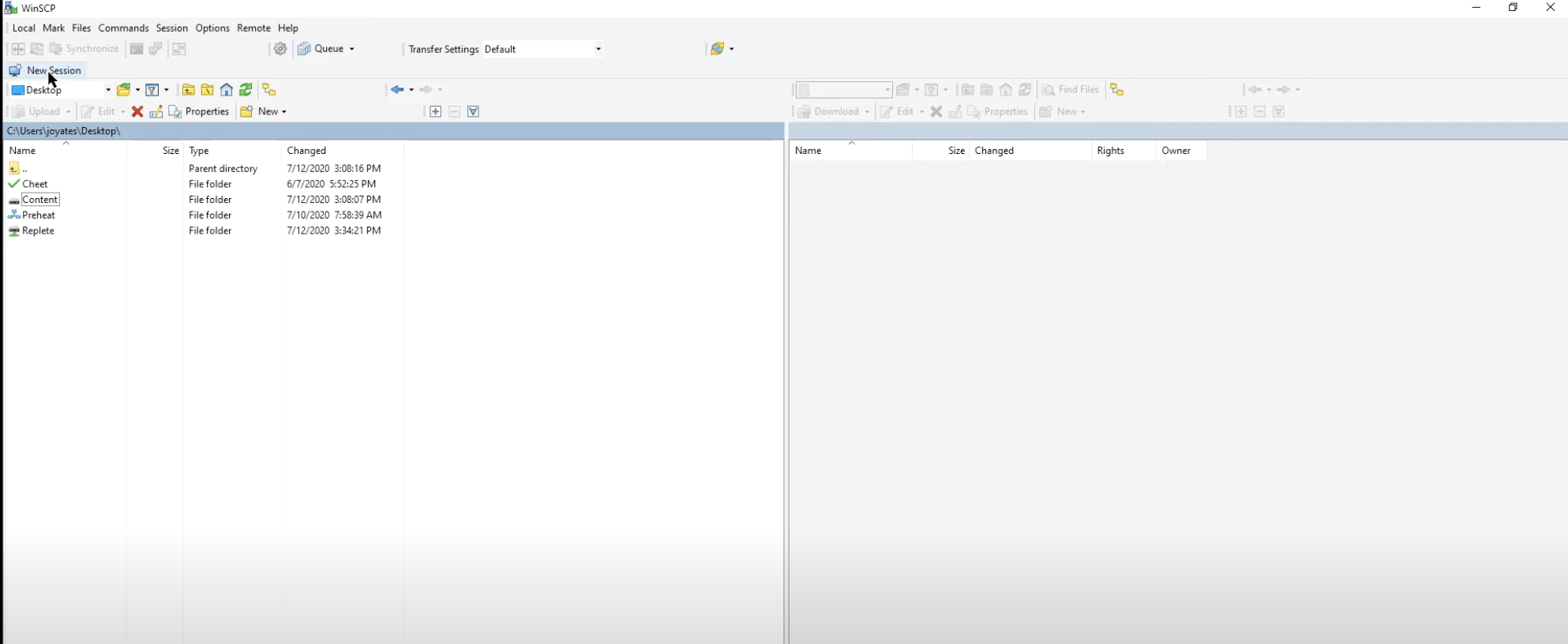Click the Synchronize toolbar button

point(84,49)
